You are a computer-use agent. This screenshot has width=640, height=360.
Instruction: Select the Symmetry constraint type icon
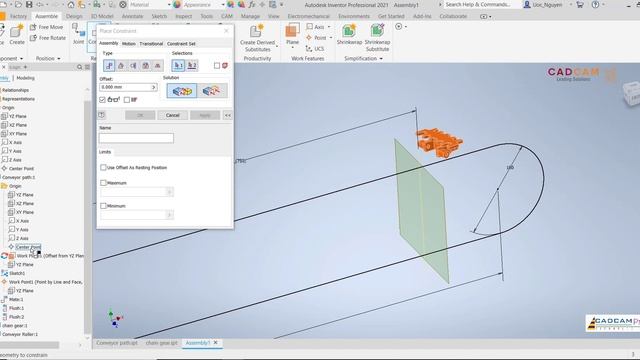[158, 65]
